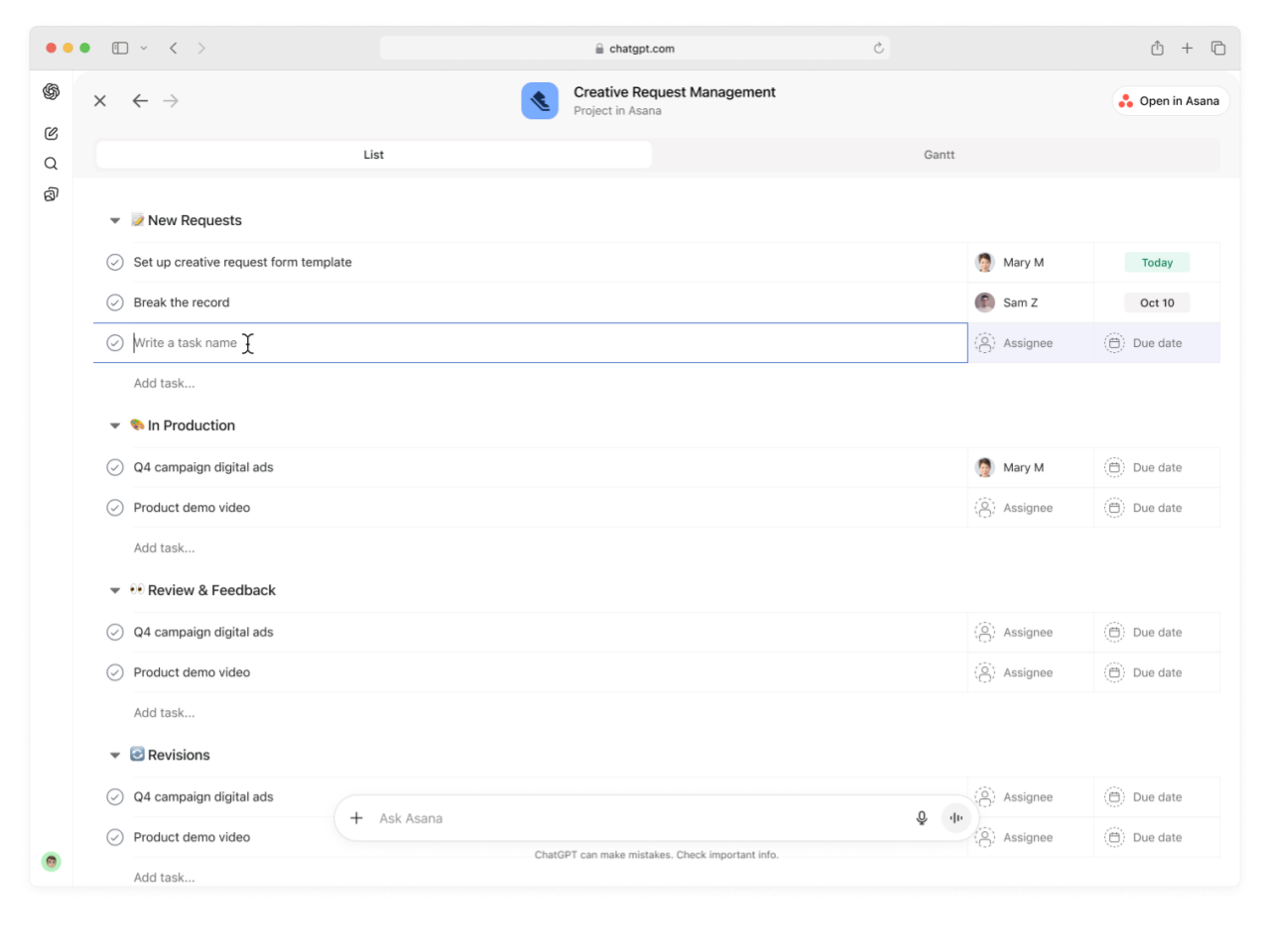
Task: Click 'Add task...' under In Production
Action: pyautogui.click(x=165, y=548)
